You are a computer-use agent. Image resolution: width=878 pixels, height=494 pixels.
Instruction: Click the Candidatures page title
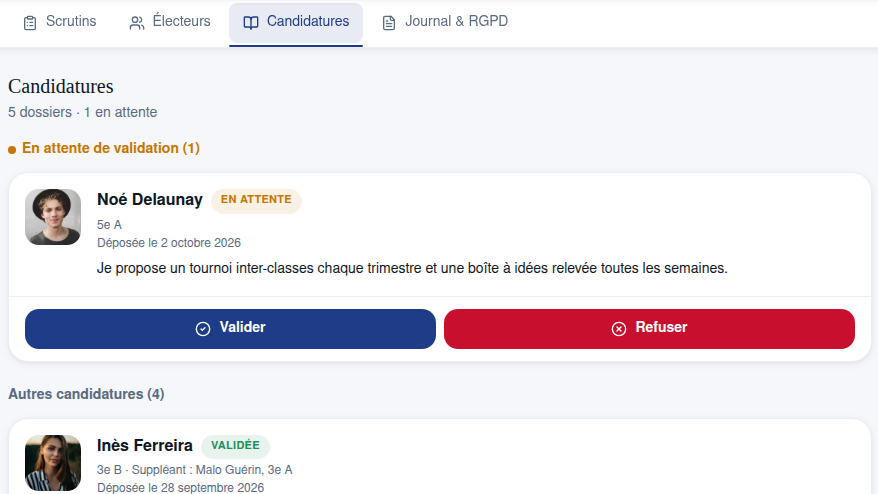[60, 87]
